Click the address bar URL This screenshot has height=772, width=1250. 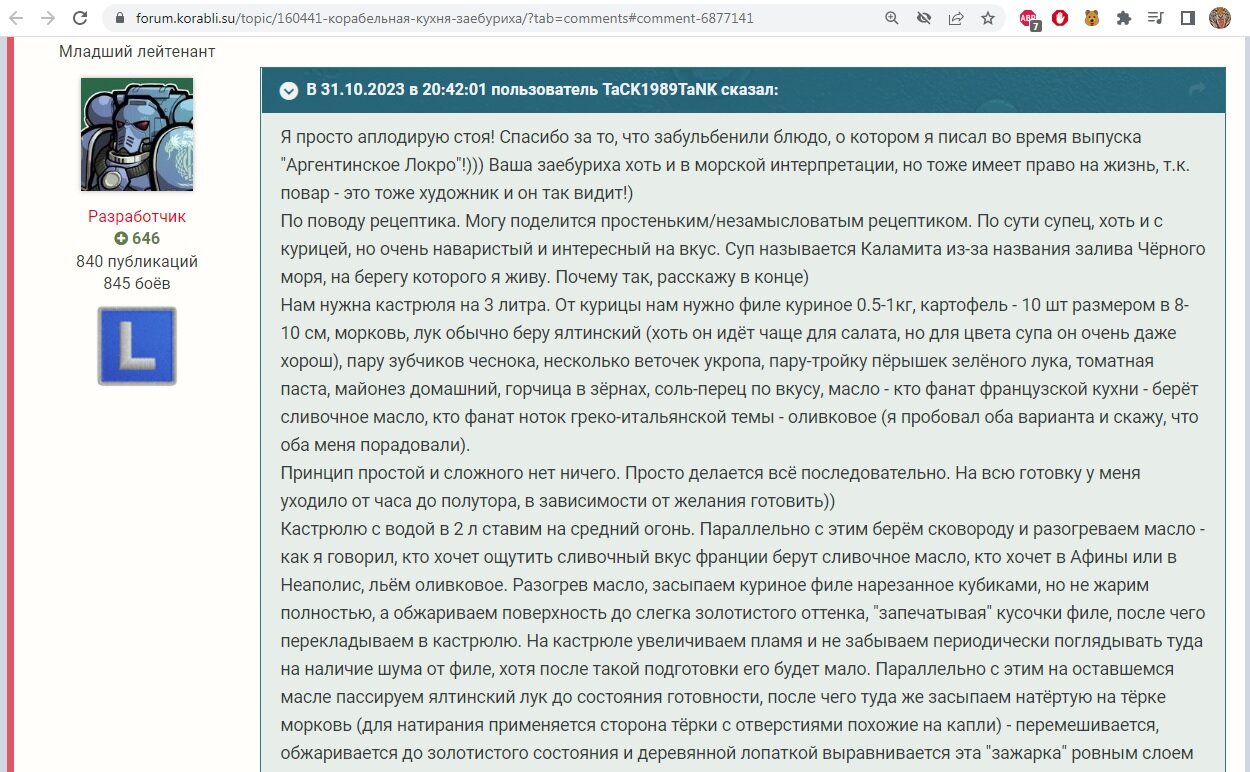tap(445, 18)
